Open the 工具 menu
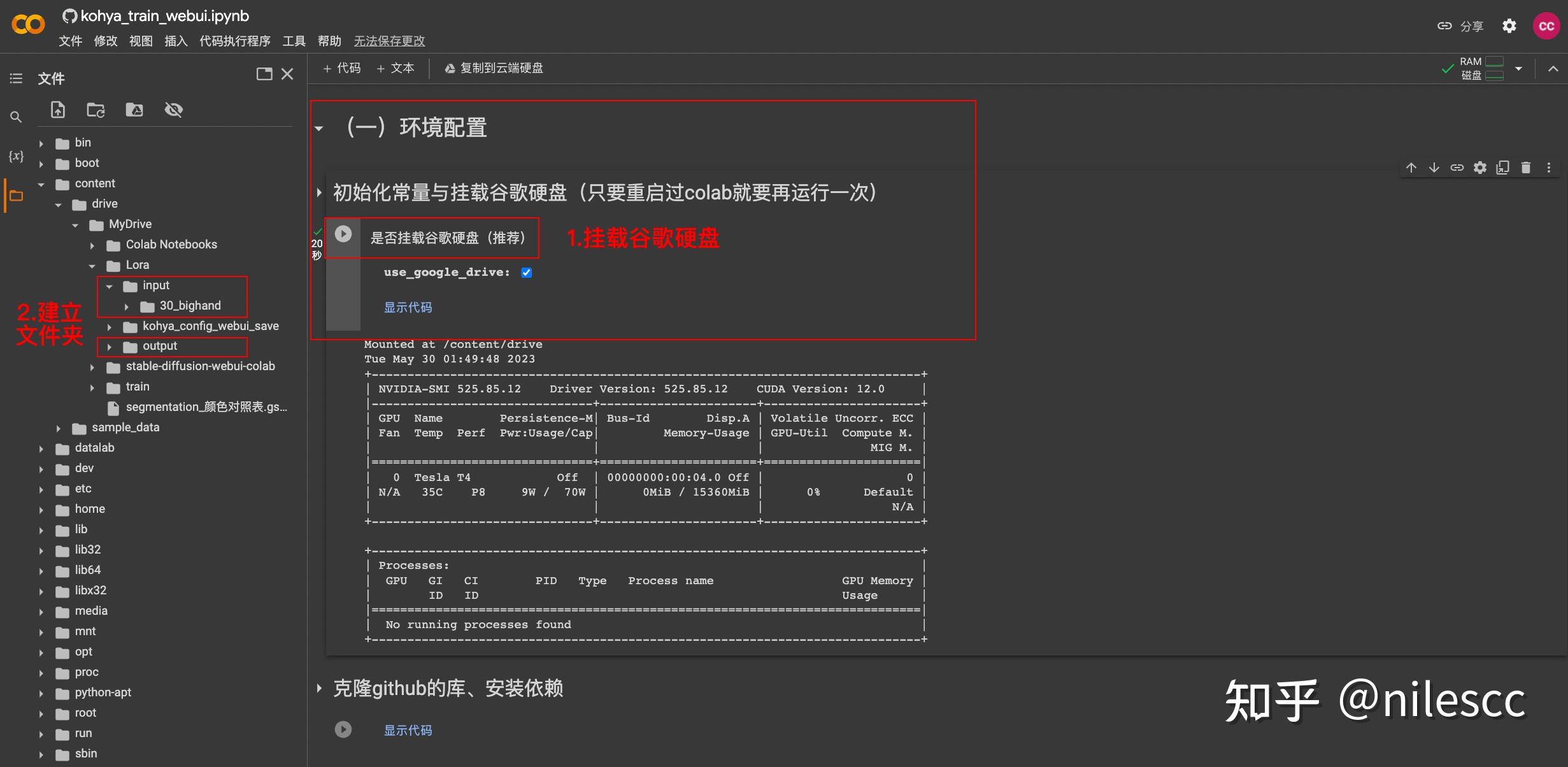The image size is (1568, 767). click(294, 41)
